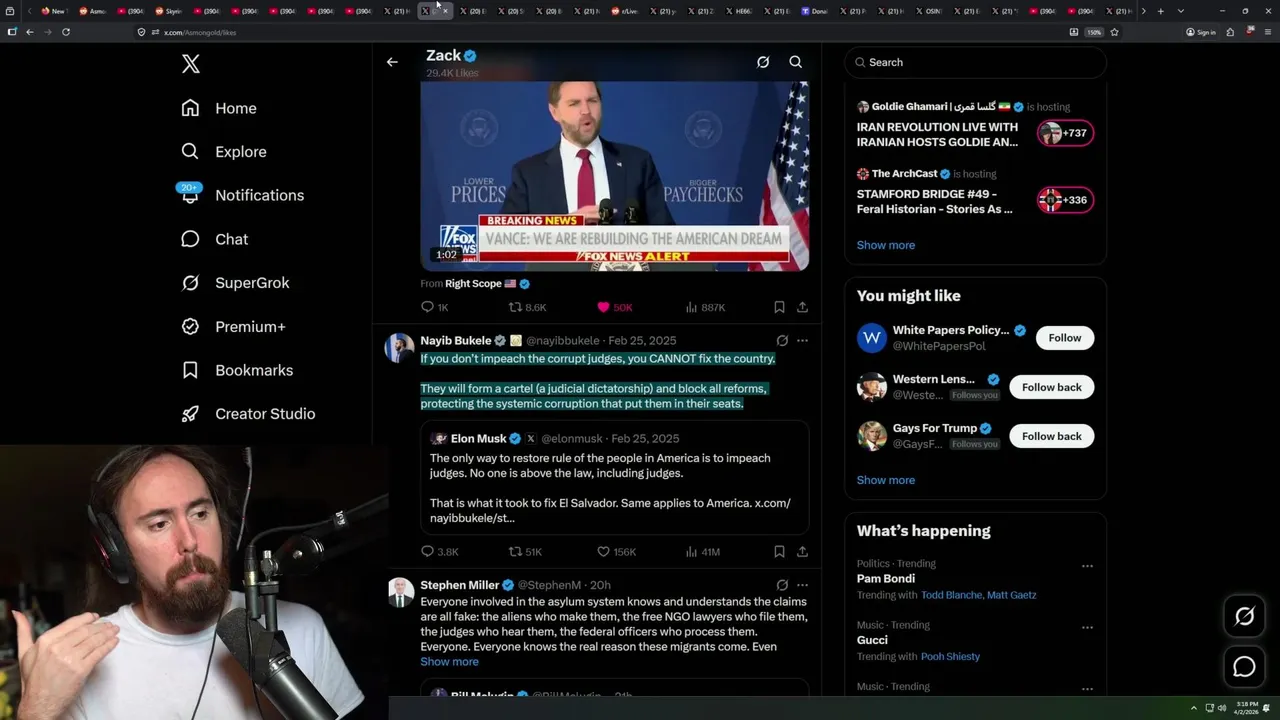Open Chat in the sidebar
This screenshot has height=720, width=1280.
click(214, 239)
